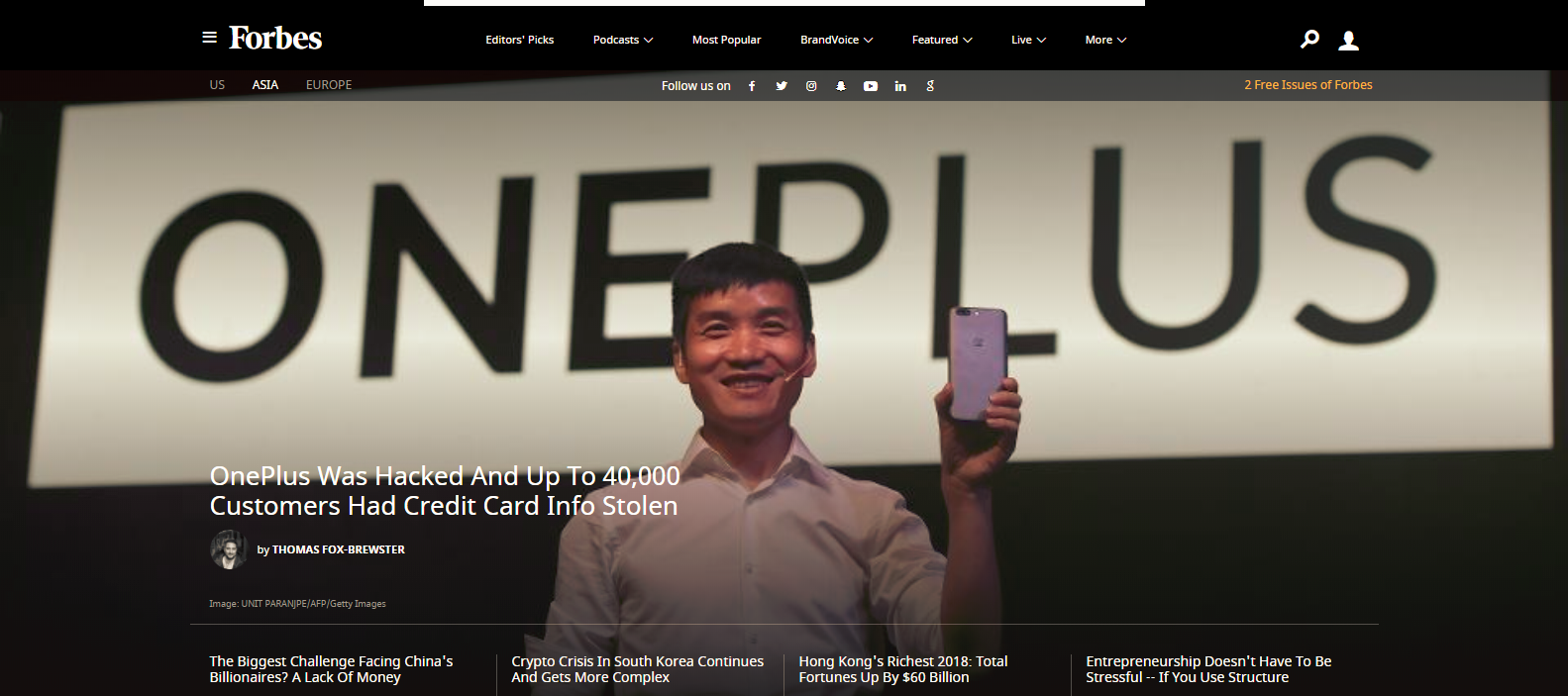Screen dimensions: 1568x696
Task: Click Thomas Fox-Brewster's avatar photo
Action: pos(229,549)
